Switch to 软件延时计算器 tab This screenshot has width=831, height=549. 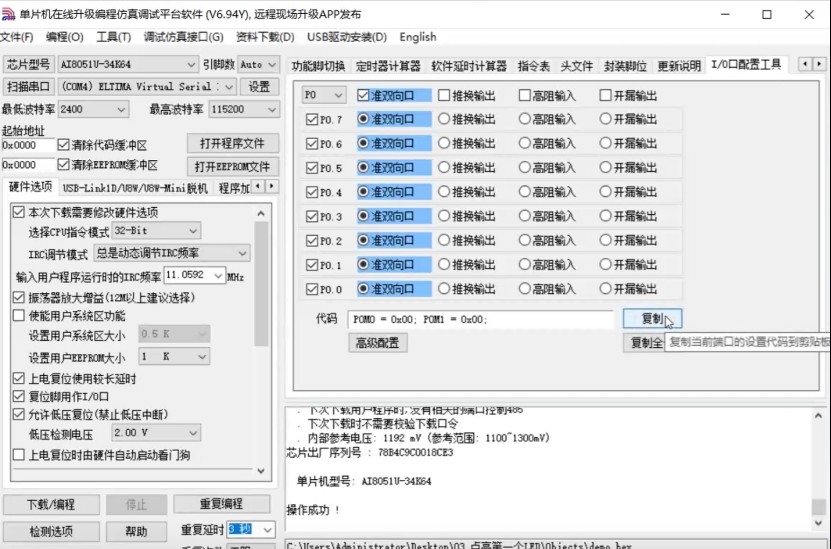coord(469,66)
